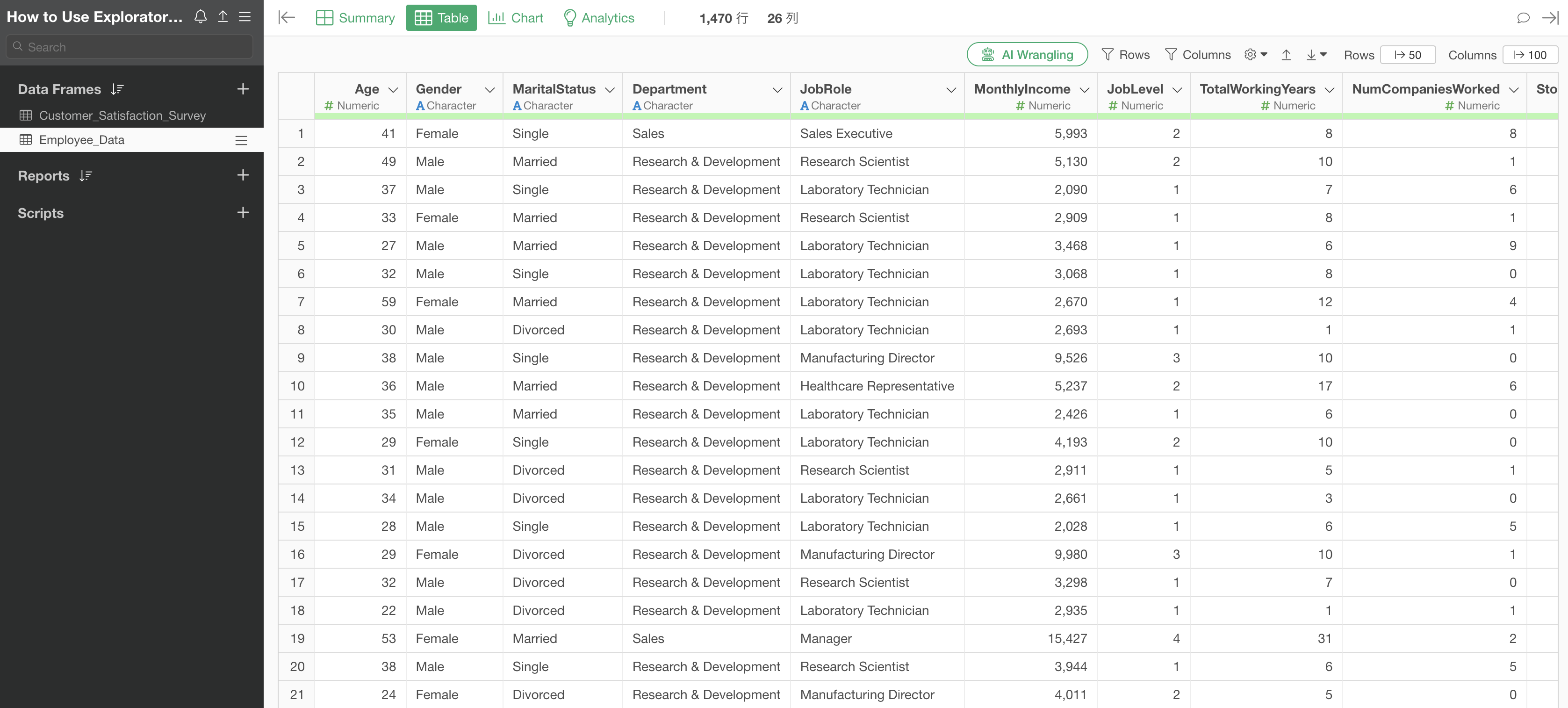Click the '26 列' column count label

tap(783, 18)
